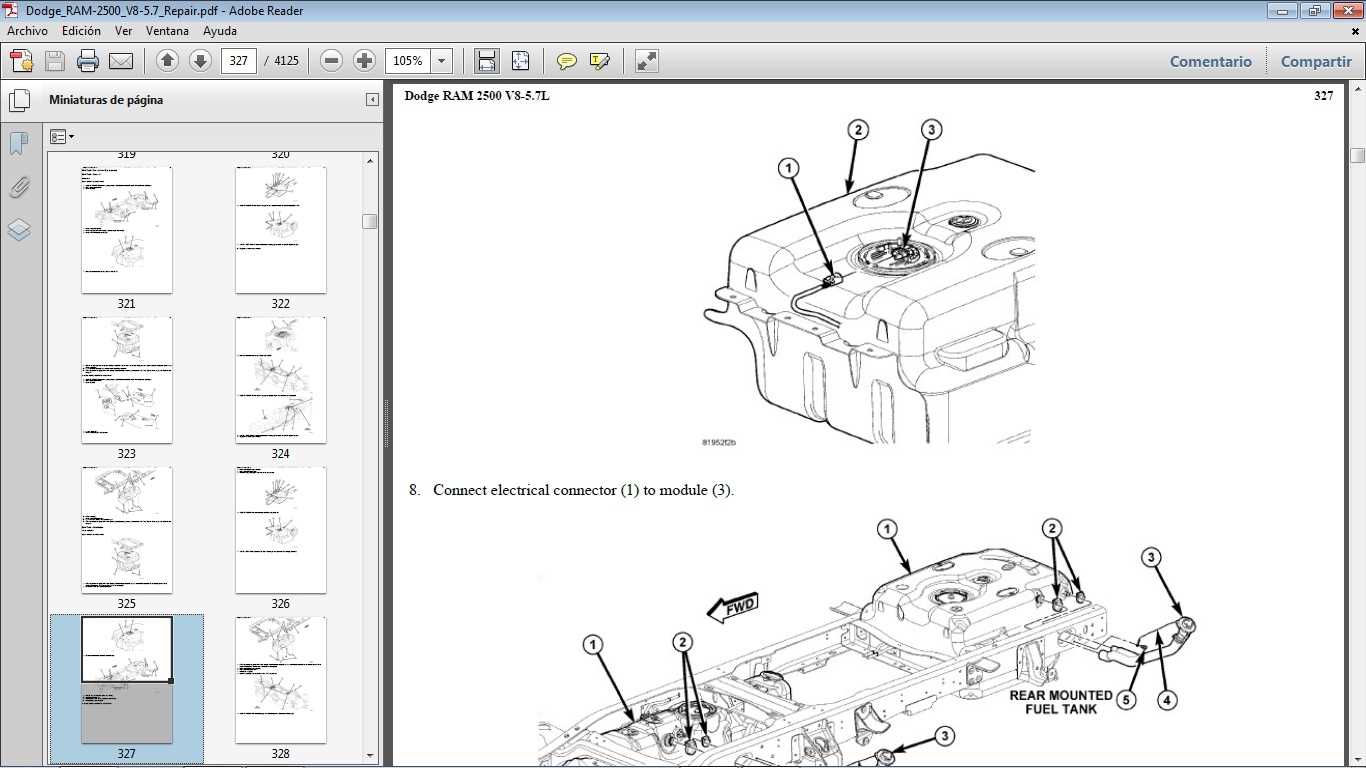This screenshot has height=768, width=1366.
Task: Open the attachments paperclip panel icon
Action: click(x=19, y=187)
